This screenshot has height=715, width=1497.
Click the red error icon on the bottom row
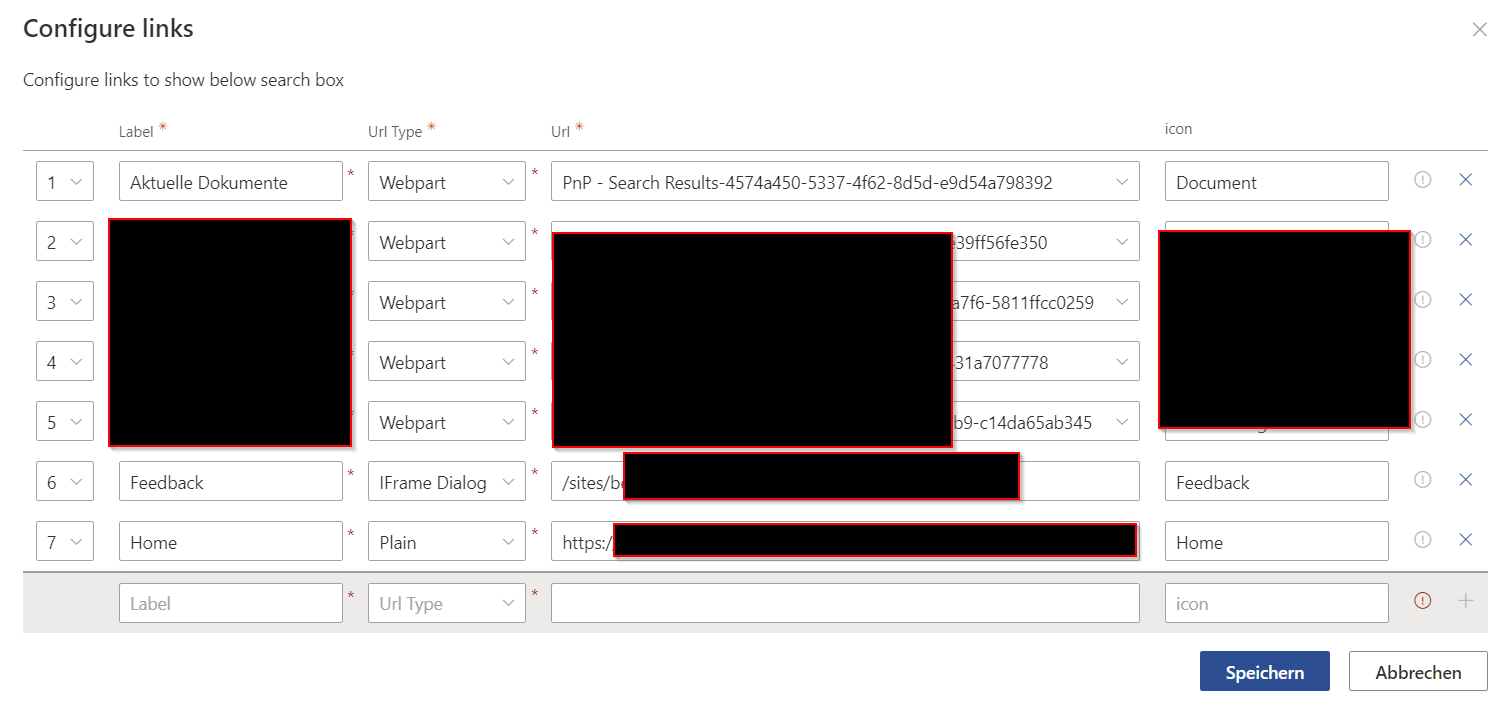[1422, 601]
